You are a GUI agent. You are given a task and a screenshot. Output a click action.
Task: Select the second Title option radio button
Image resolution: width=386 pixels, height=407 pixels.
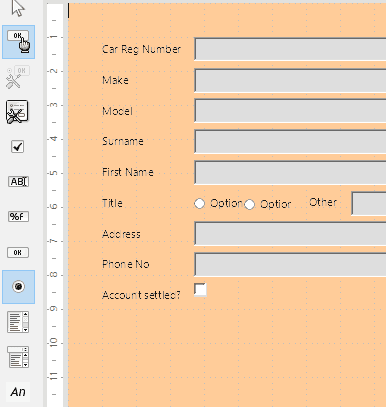(249, 204)
